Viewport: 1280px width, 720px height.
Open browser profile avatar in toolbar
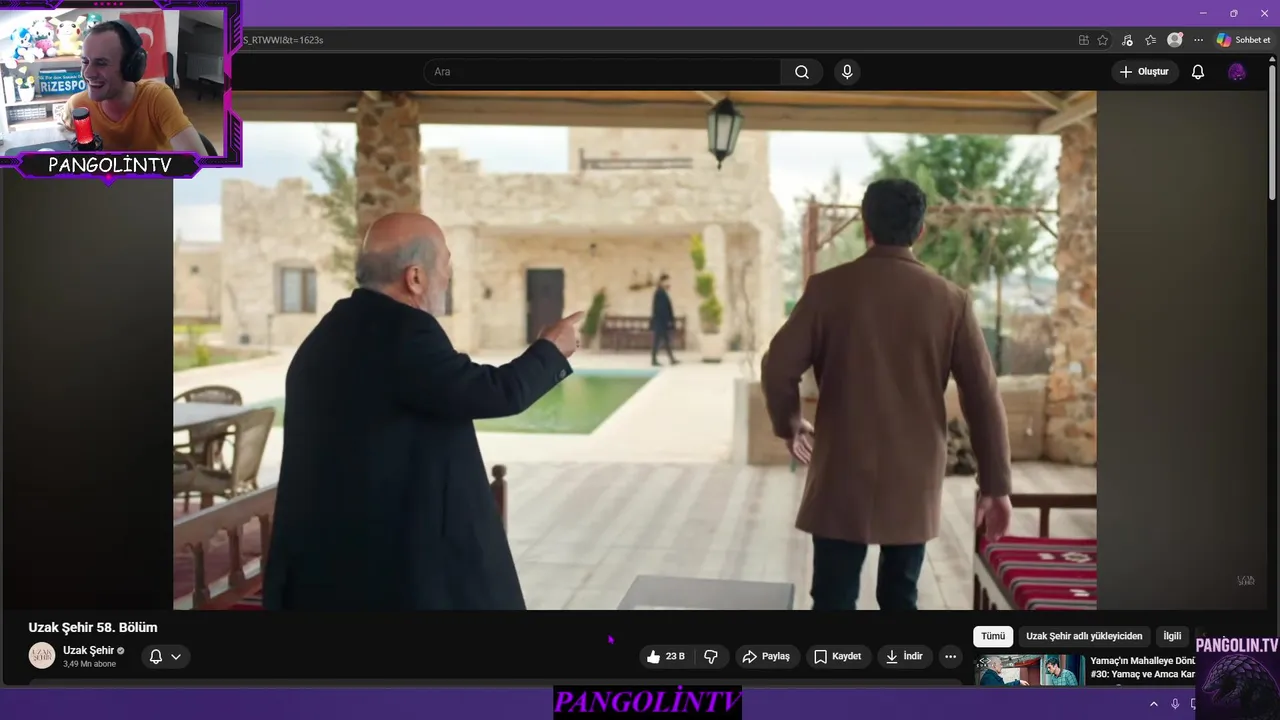[x=1175, y=40]
